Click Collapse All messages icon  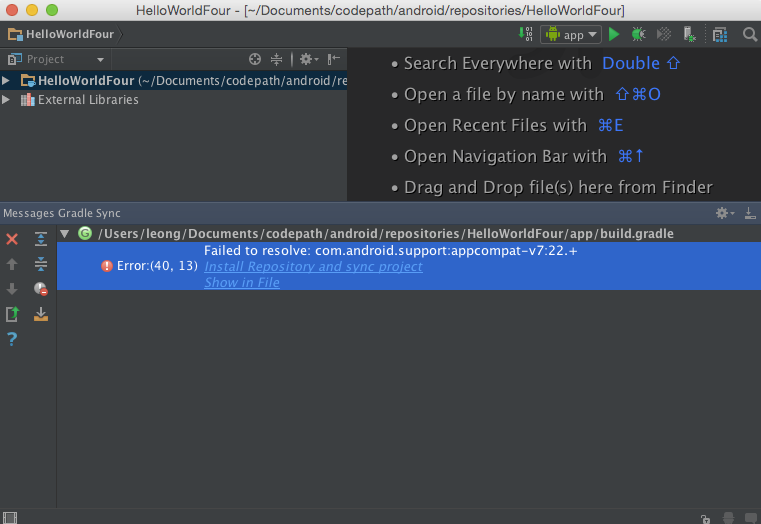tap(41, 263)
